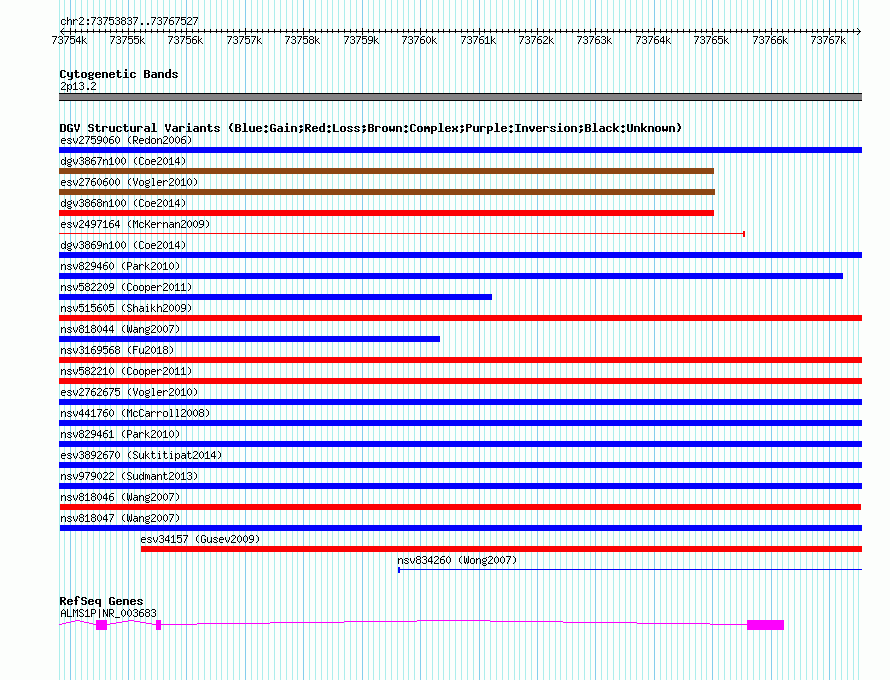890x680 pixels.
Task: Open nsv818046 (Wang2007) label
Action: 120,497
